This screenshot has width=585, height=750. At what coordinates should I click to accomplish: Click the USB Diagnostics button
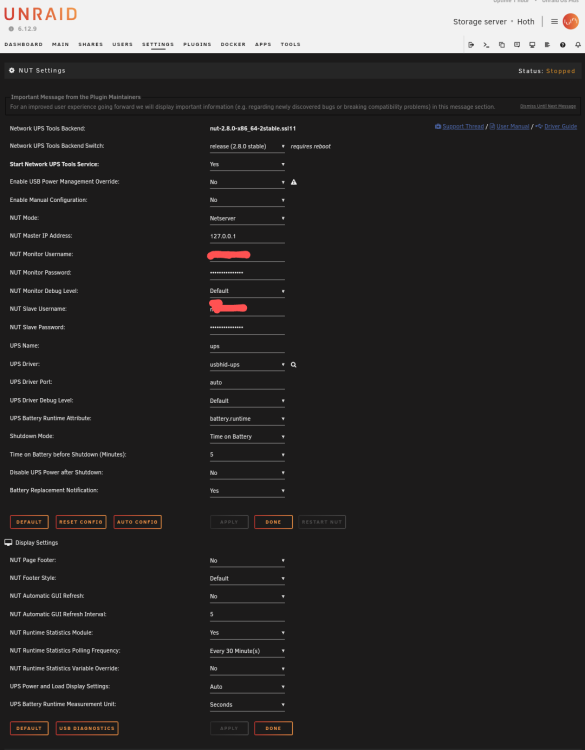pyautogui.click(x=87, y=728)
